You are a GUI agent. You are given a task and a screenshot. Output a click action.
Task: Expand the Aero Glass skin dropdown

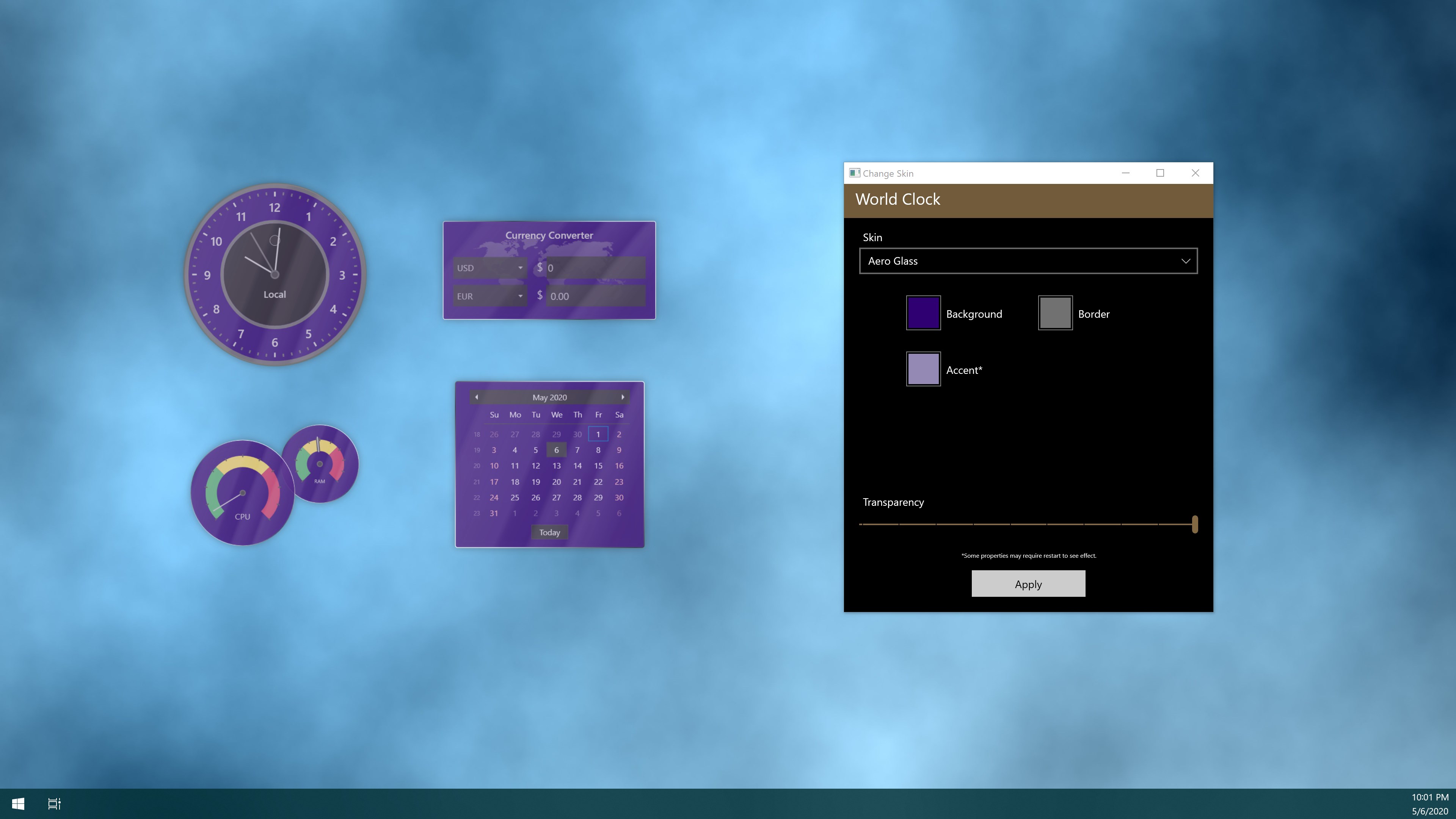tap(1028, 260)
